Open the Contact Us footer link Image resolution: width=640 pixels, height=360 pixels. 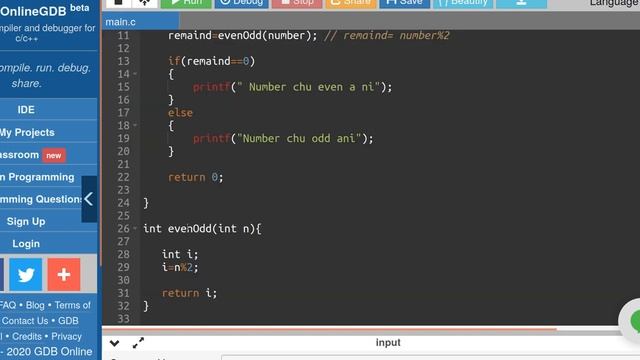tap(25, 321)
